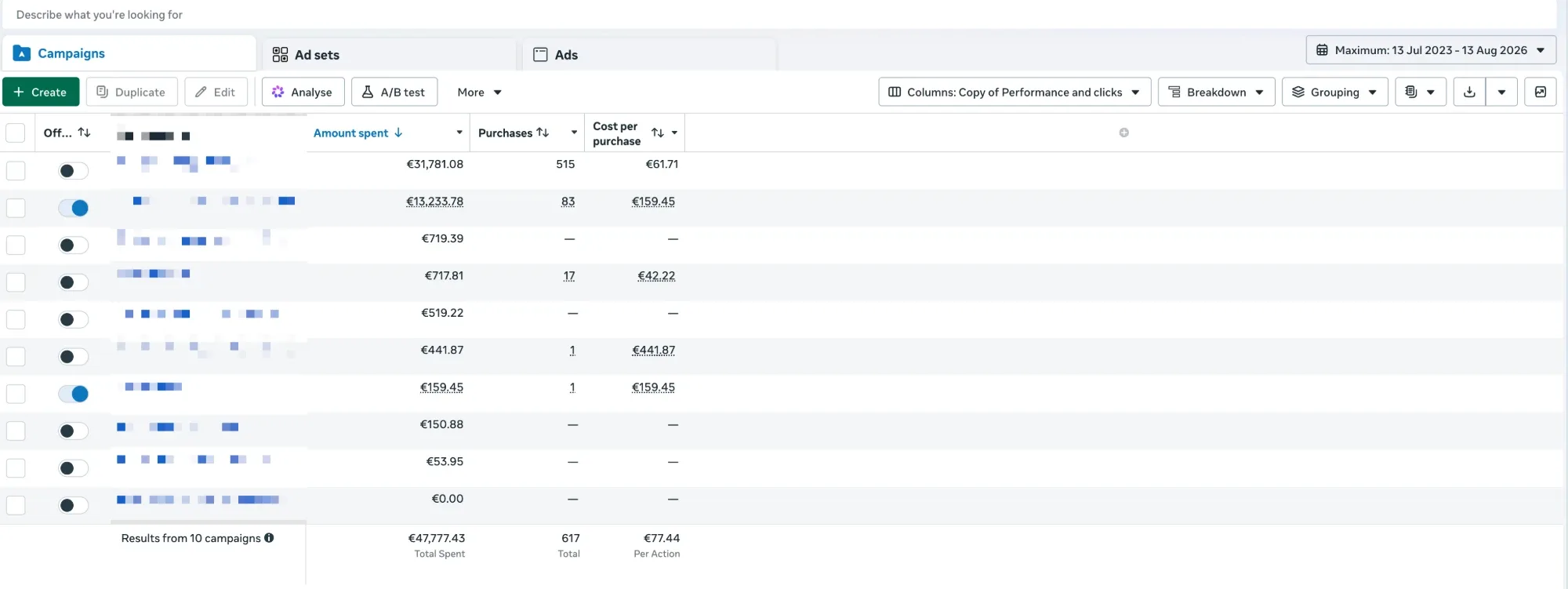Check the box for the €519.22 campaign row

[16, 319]
